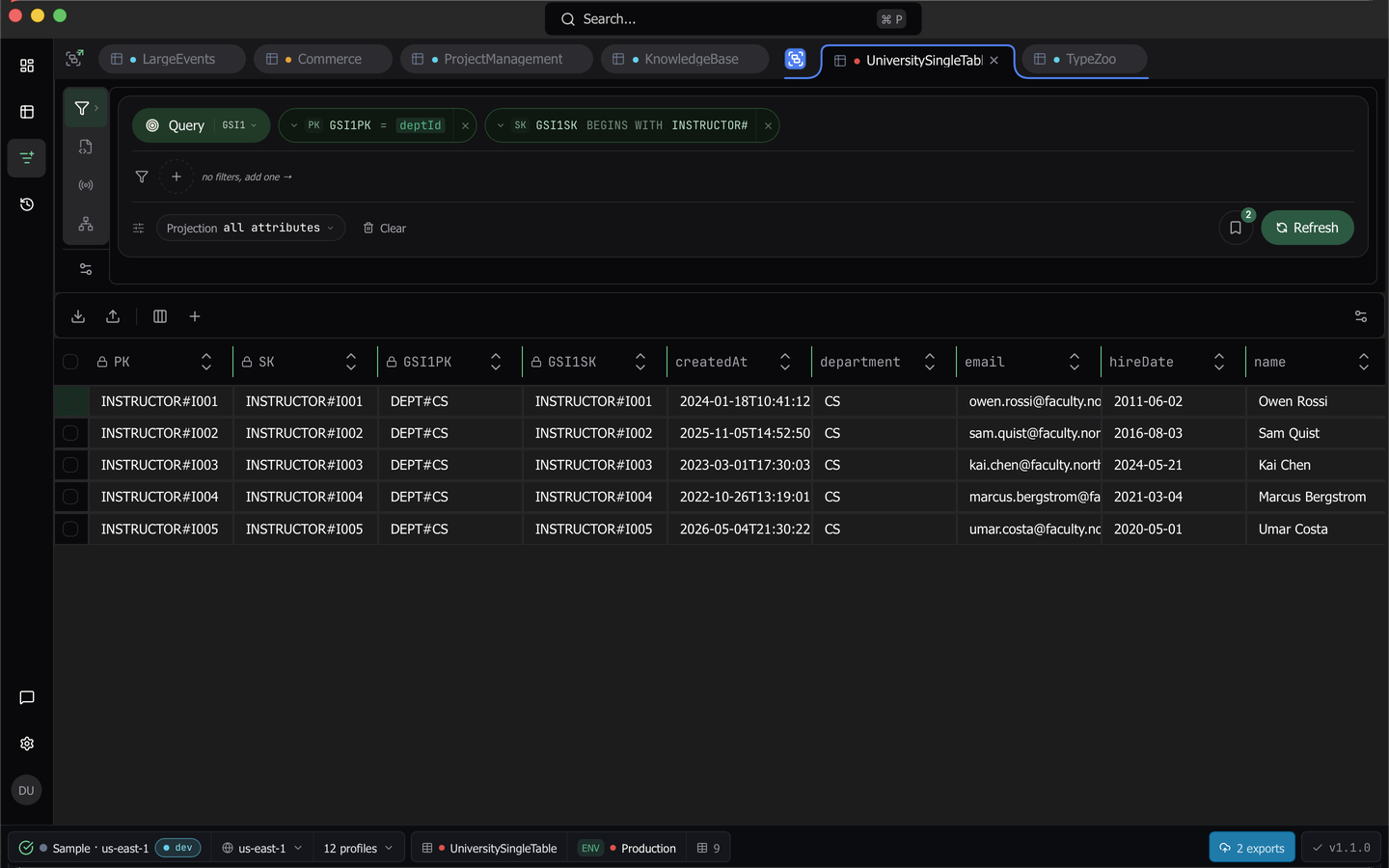1389x868 pixels.
Task: Open the 12 profiles dropdown
Action: [x=359, y=848]
